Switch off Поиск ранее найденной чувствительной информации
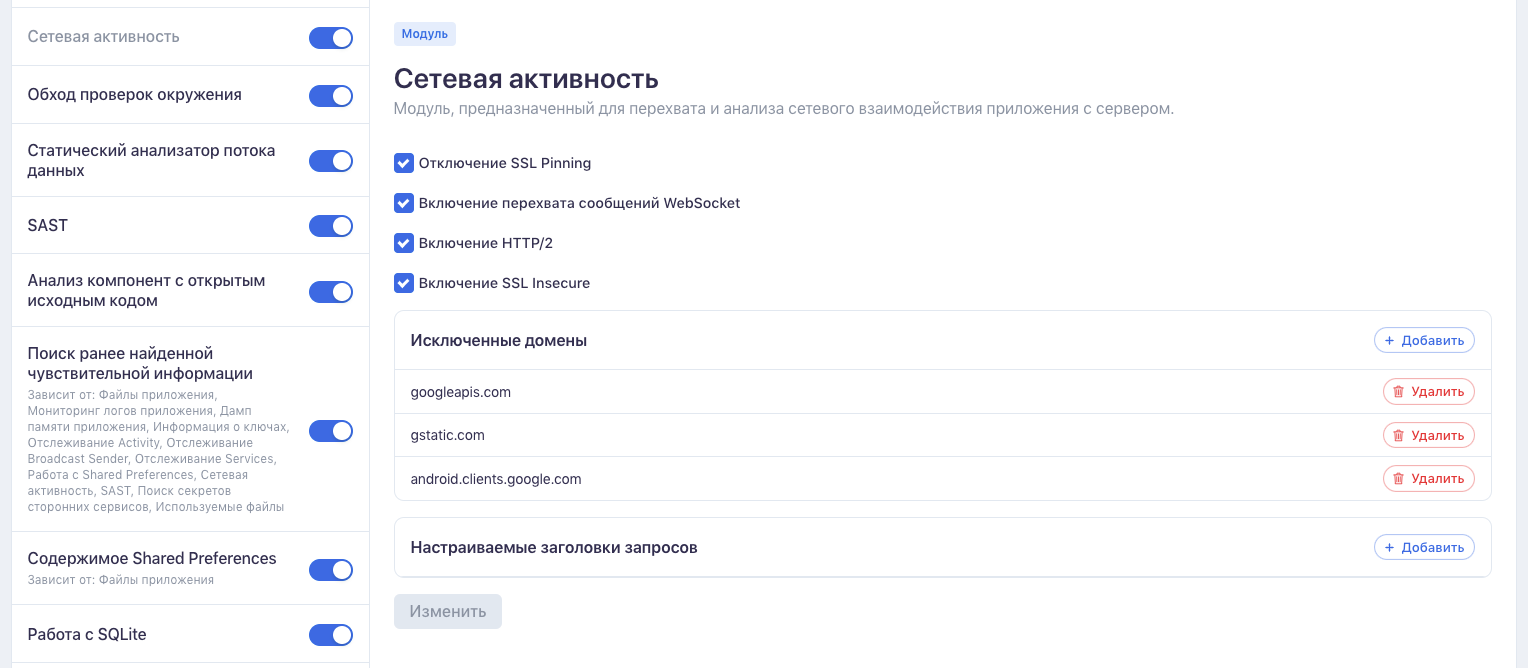The width and height of the screenshot is (1528, 668). 331,431
